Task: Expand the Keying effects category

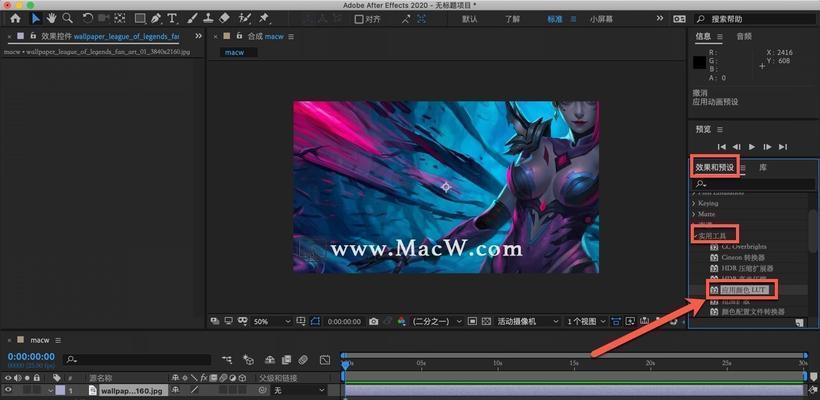Action: click(x=693, y=203)
